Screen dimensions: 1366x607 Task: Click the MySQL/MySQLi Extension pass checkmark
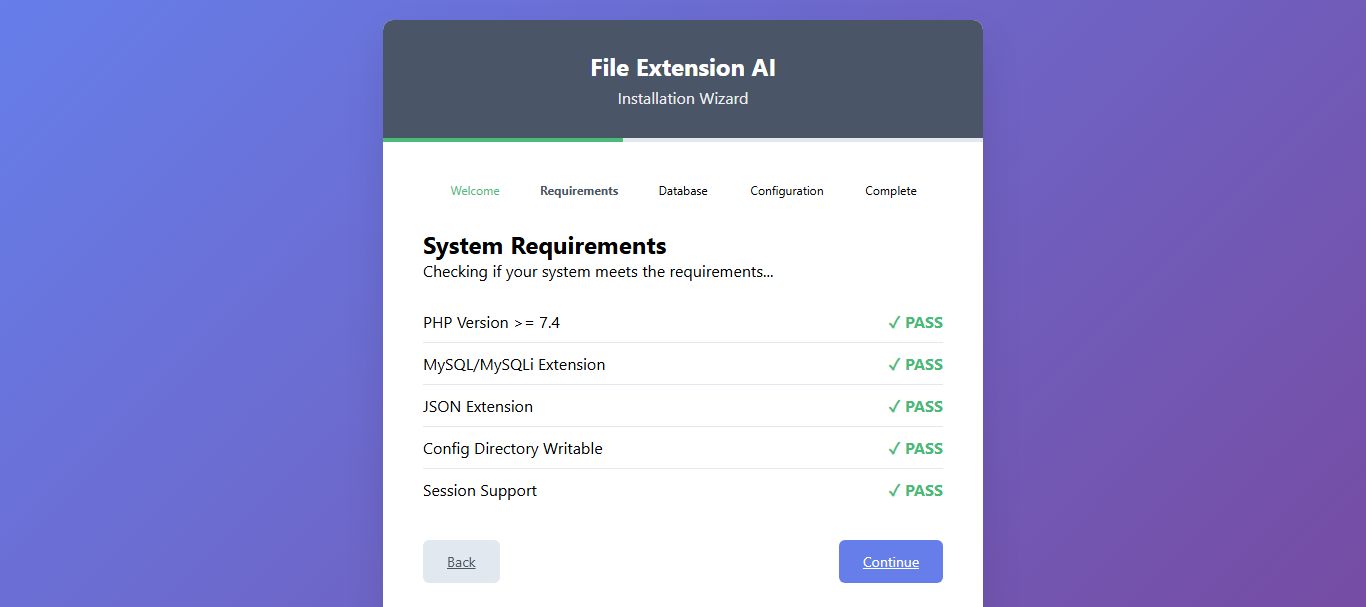click(895, 365)
